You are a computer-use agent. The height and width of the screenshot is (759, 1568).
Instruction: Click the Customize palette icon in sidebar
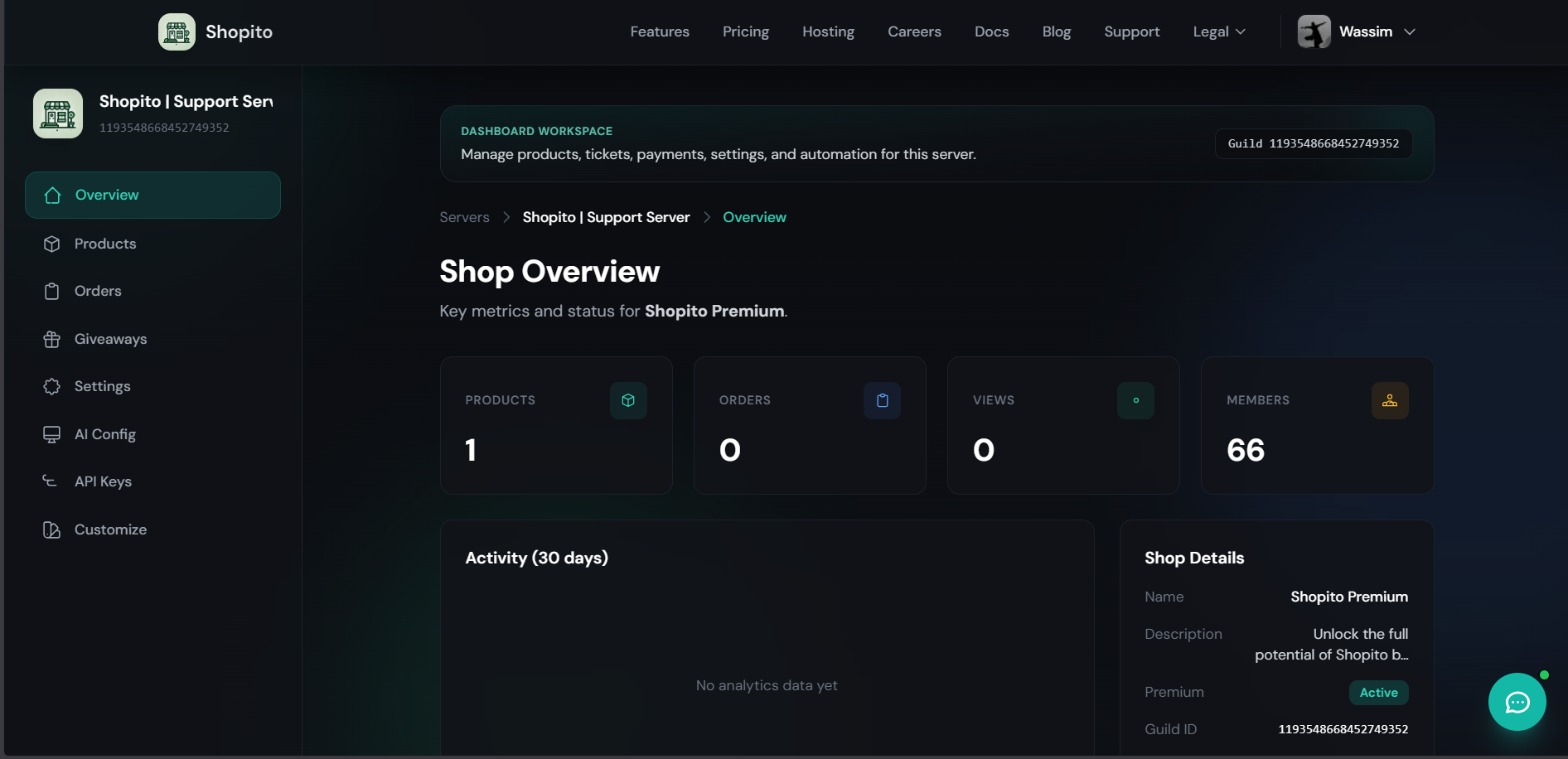tap(51, 529)
